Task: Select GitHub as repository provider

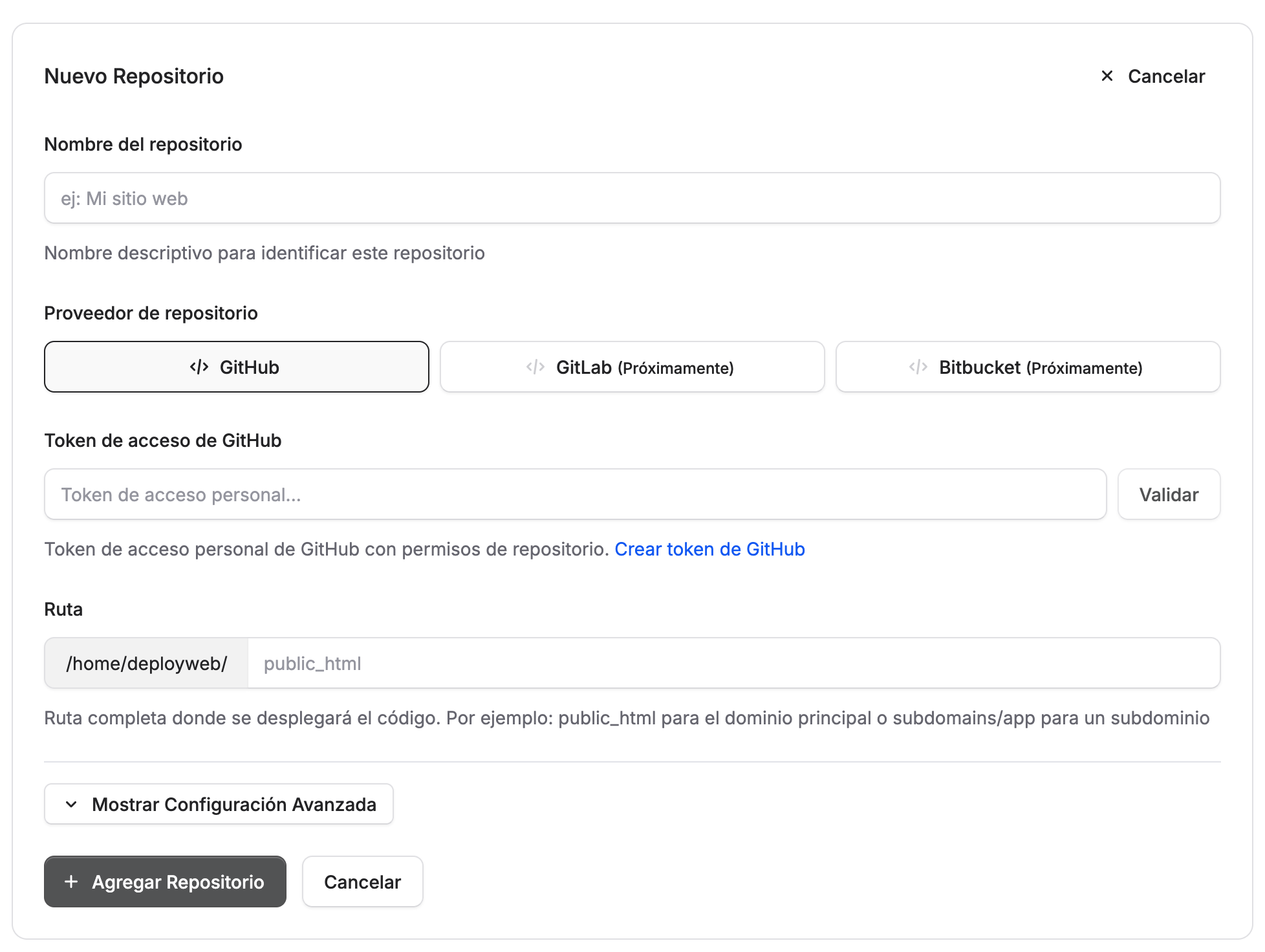Action: pyautogui.click(x=236, y=367)
